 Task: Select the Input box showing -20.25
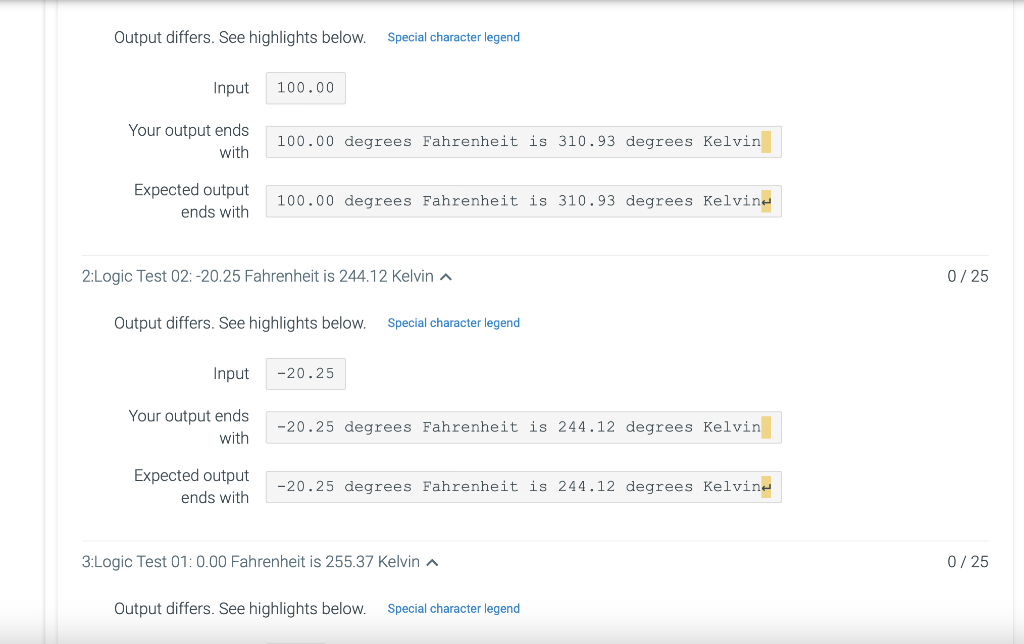point(305,373)
